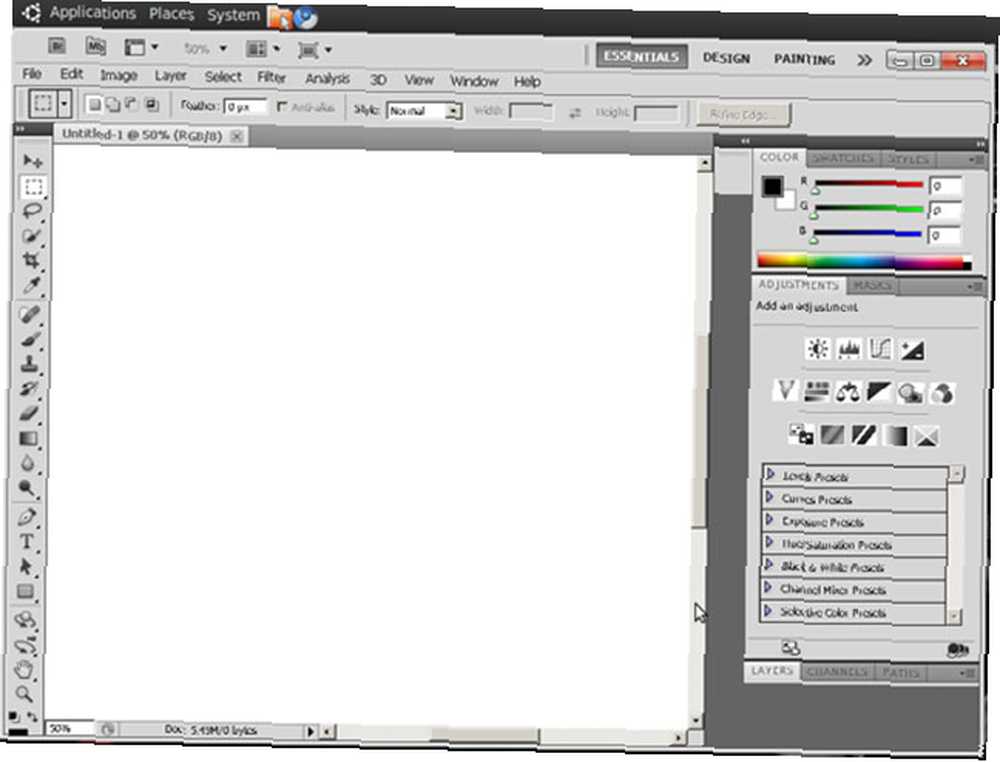Select the Dodge tool
The width and height of the screenshot is (1000, 762).
point(27,488)
